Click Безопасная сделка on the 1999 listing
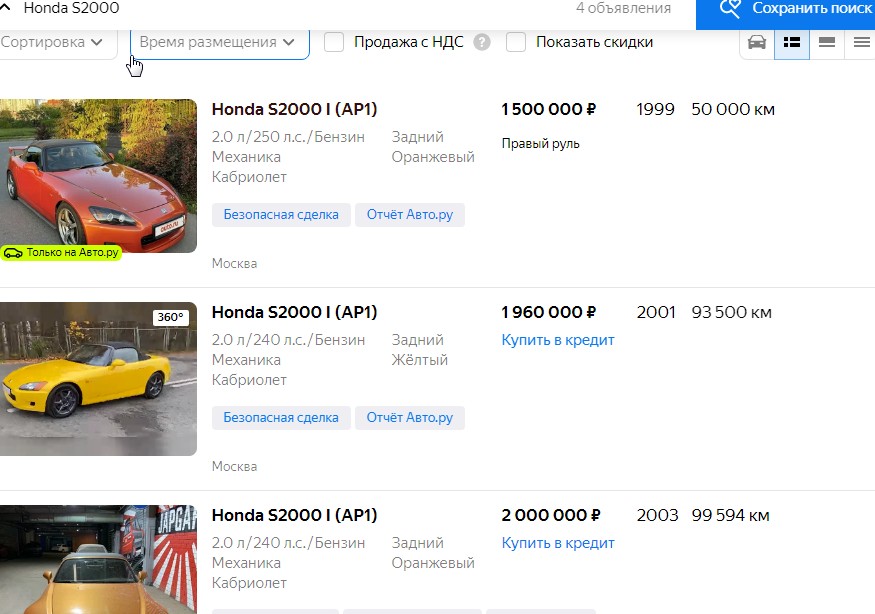 [x=281, y=215]
